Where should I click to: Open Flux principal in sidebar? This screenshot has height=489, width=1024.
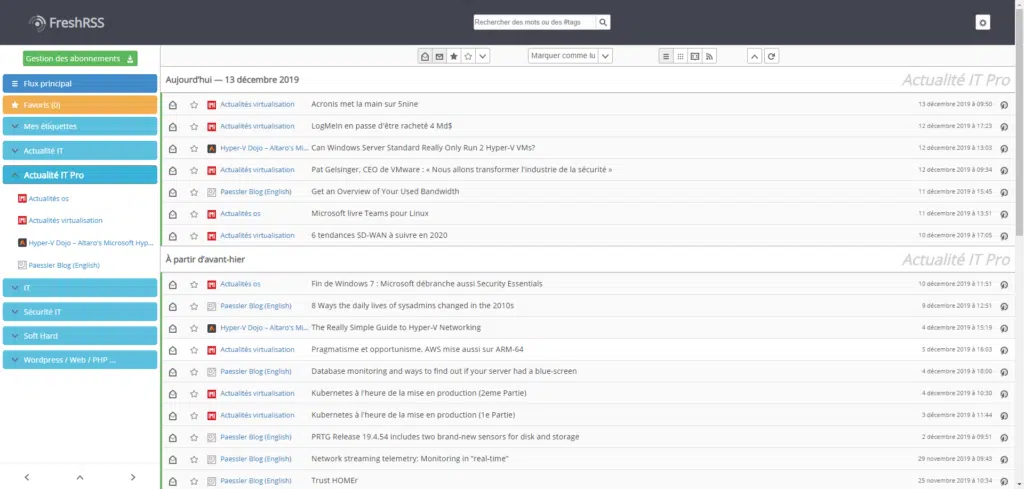80,84
